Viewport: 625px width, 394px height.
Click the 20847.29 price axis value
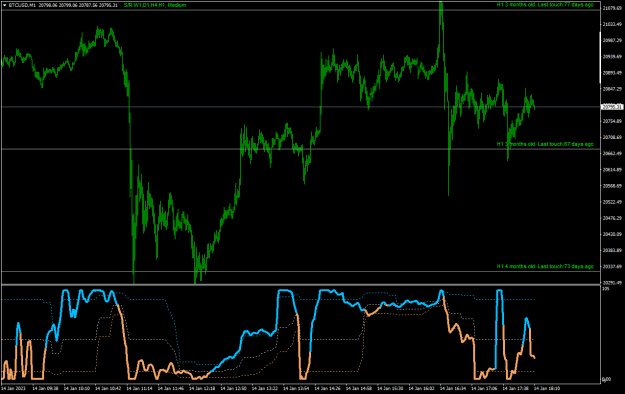[612, 89]
